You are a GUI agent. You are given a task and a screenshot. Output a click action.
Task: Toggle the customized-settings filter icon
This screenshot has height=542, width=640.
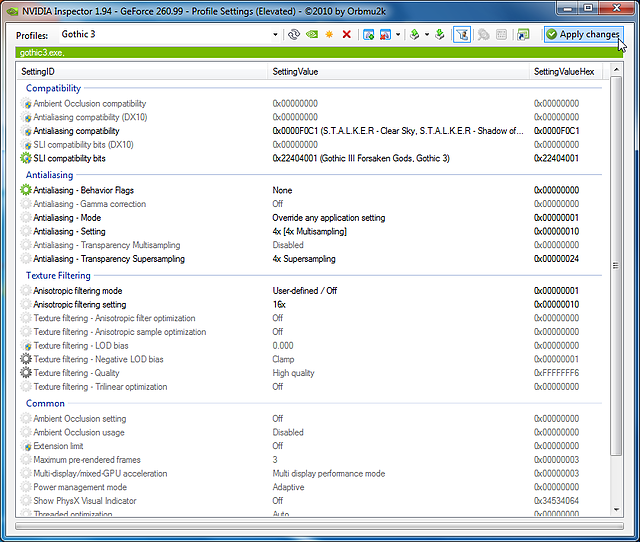(462, 35)
